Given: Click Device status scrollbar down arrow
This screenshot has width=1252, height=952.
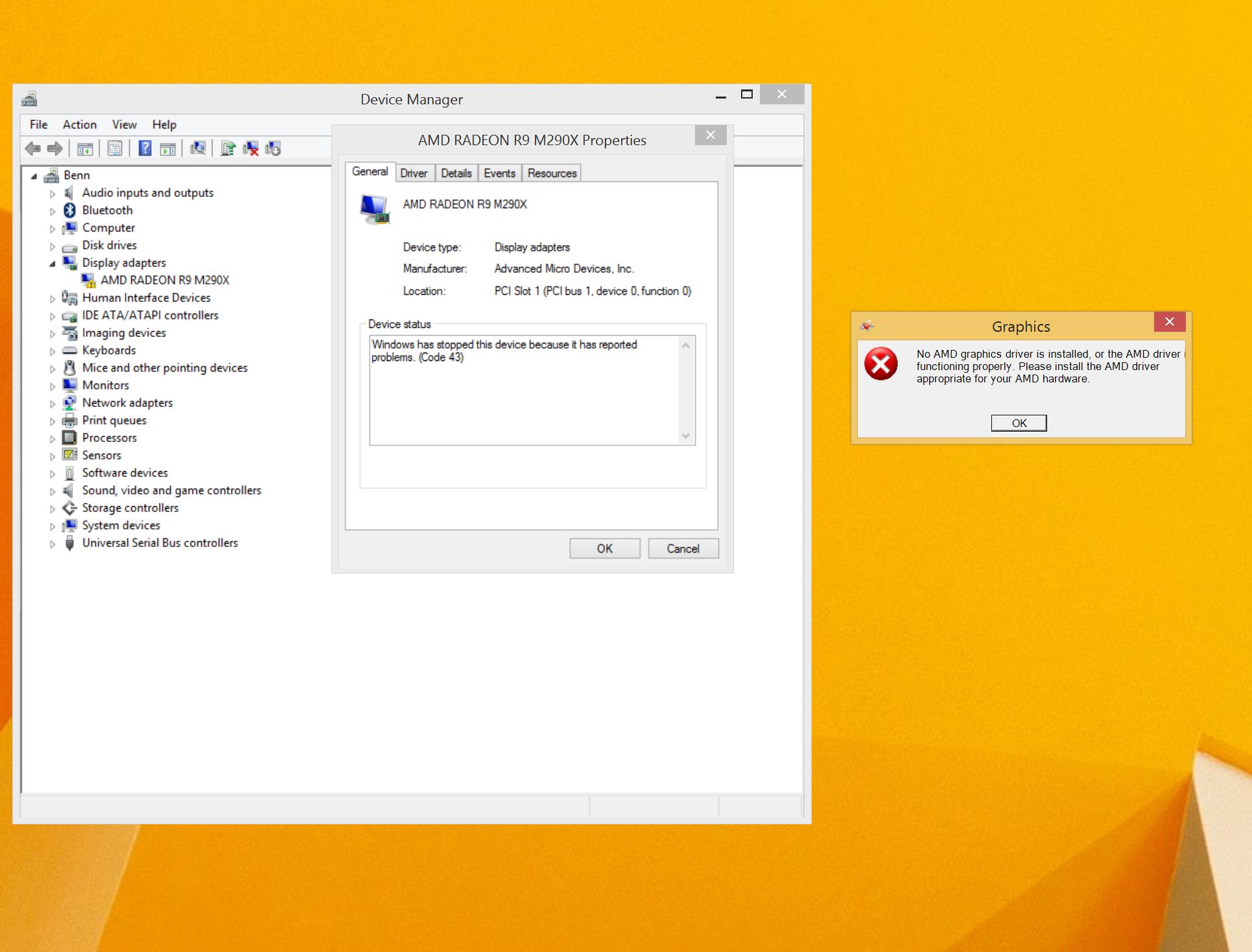Looking at the screenshot, I should tap(685, 436).
